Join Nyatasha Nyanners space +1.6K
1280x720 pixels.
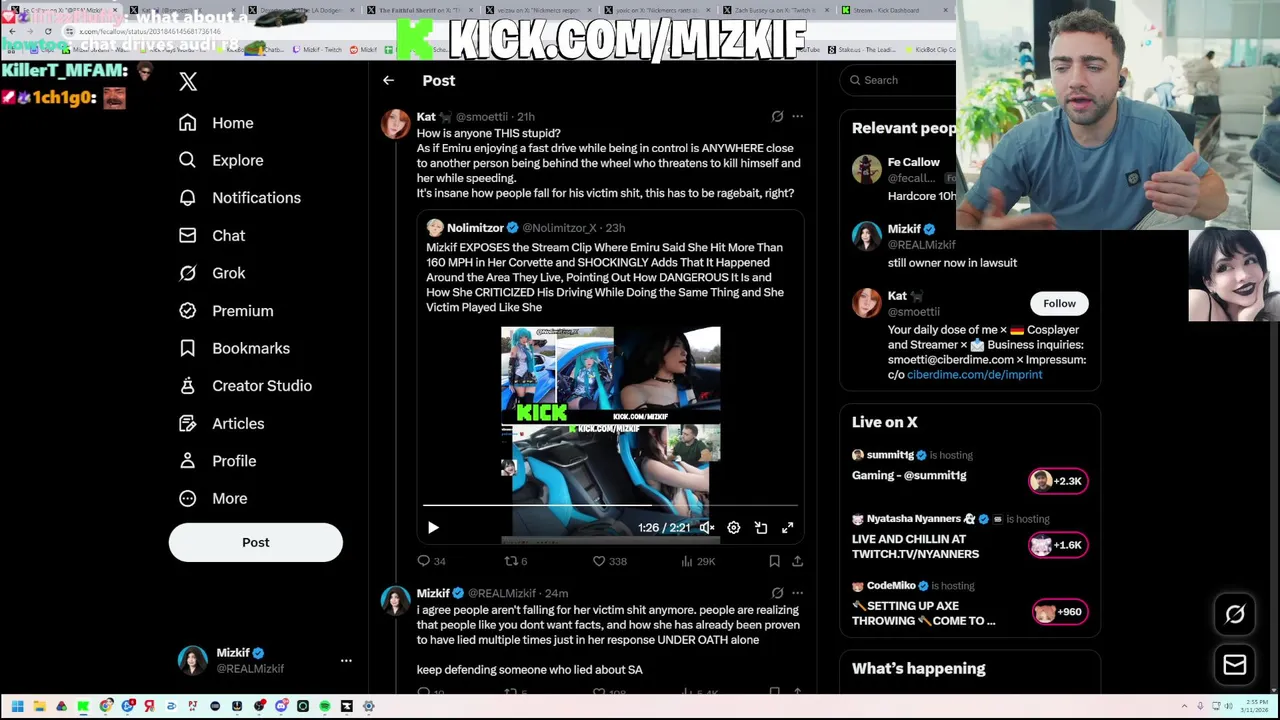[x=1058, y=545]
